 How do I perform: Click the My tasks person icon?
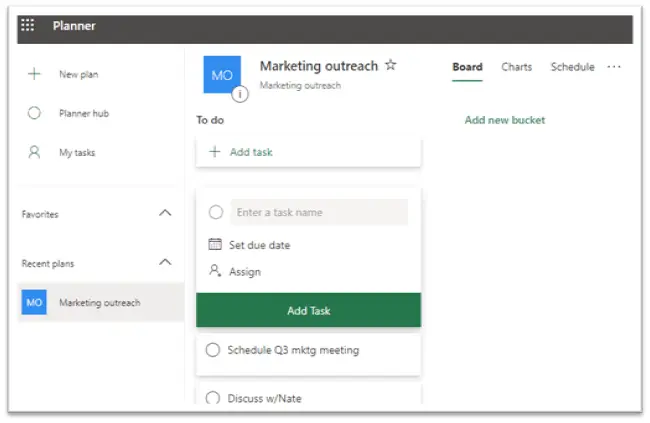pyautogui.click(x=34, y=152)
